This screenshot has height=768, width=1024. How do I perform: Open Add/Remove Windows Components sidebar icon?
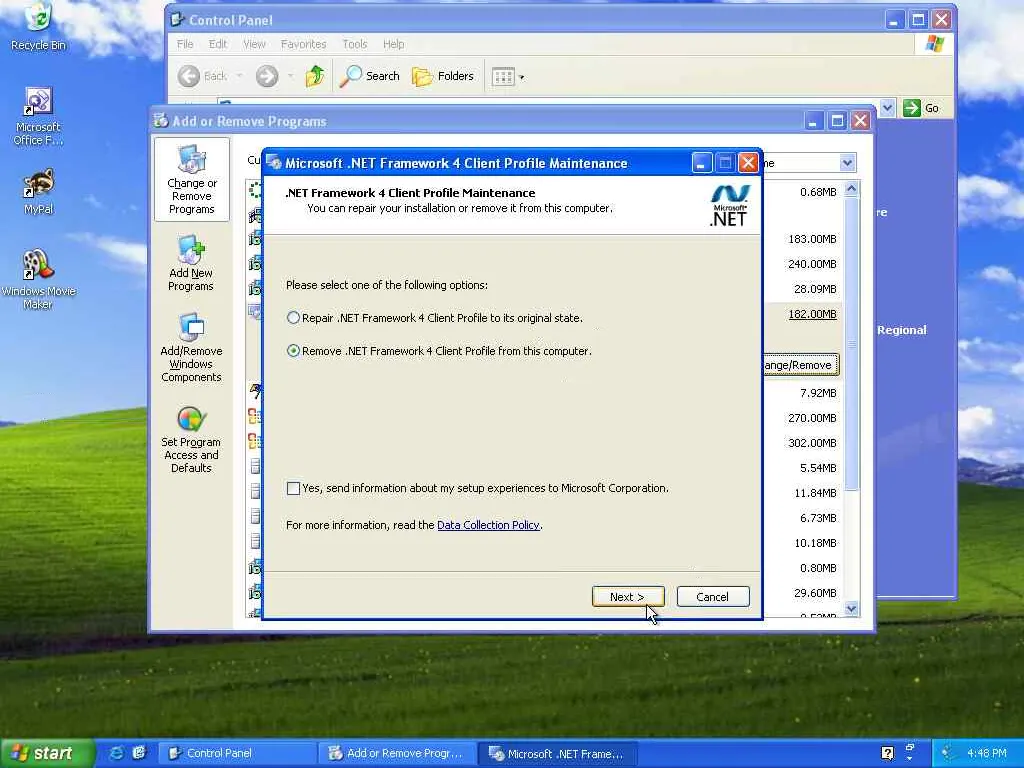point(191,348)
